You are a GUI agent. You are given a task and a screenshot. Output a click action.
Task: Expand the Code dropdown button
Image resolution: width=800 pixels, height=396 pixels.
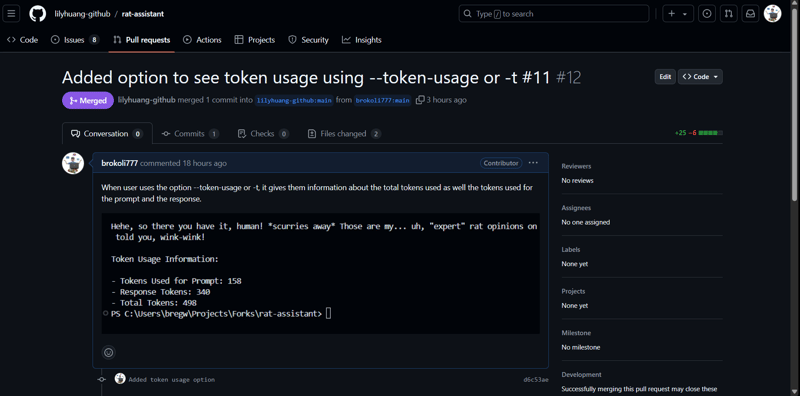pyautogui.click(x=700, y=77)
